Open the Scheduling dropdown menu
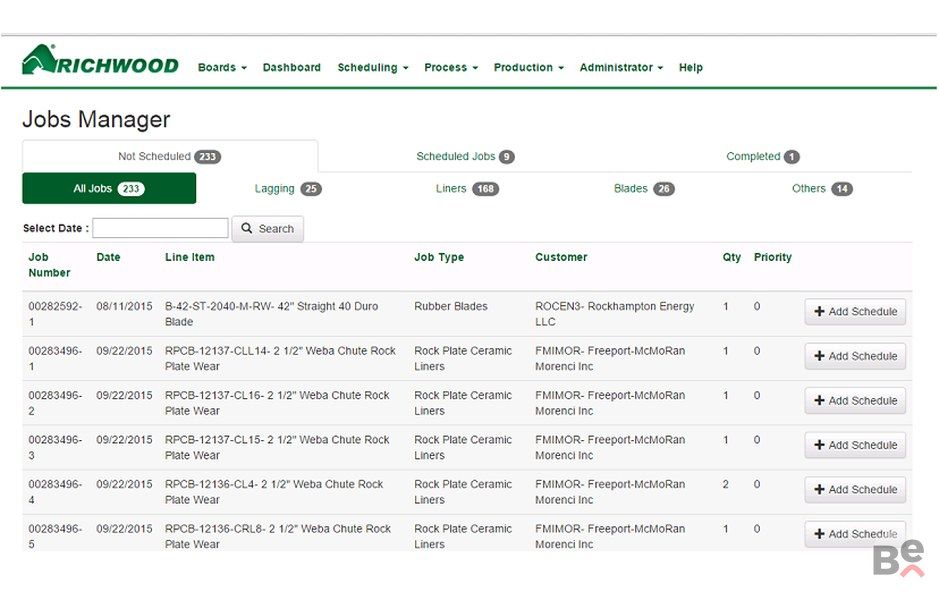 point(372,68)
